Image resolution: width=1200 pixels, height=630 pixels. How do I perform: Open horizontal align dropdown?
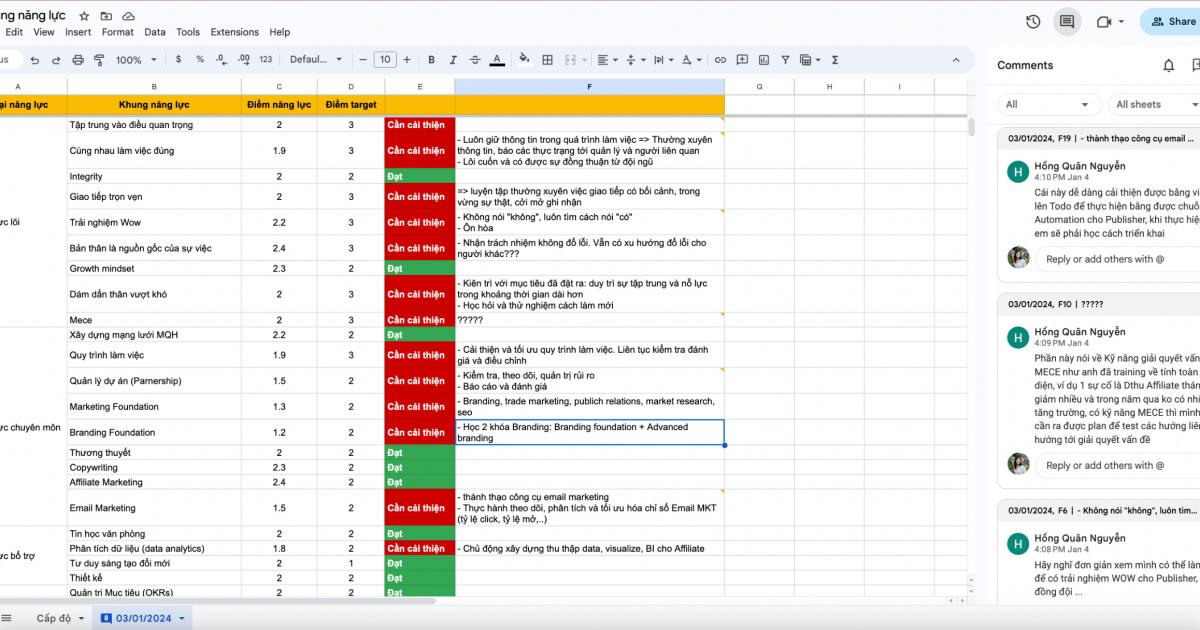pos(605,60)
